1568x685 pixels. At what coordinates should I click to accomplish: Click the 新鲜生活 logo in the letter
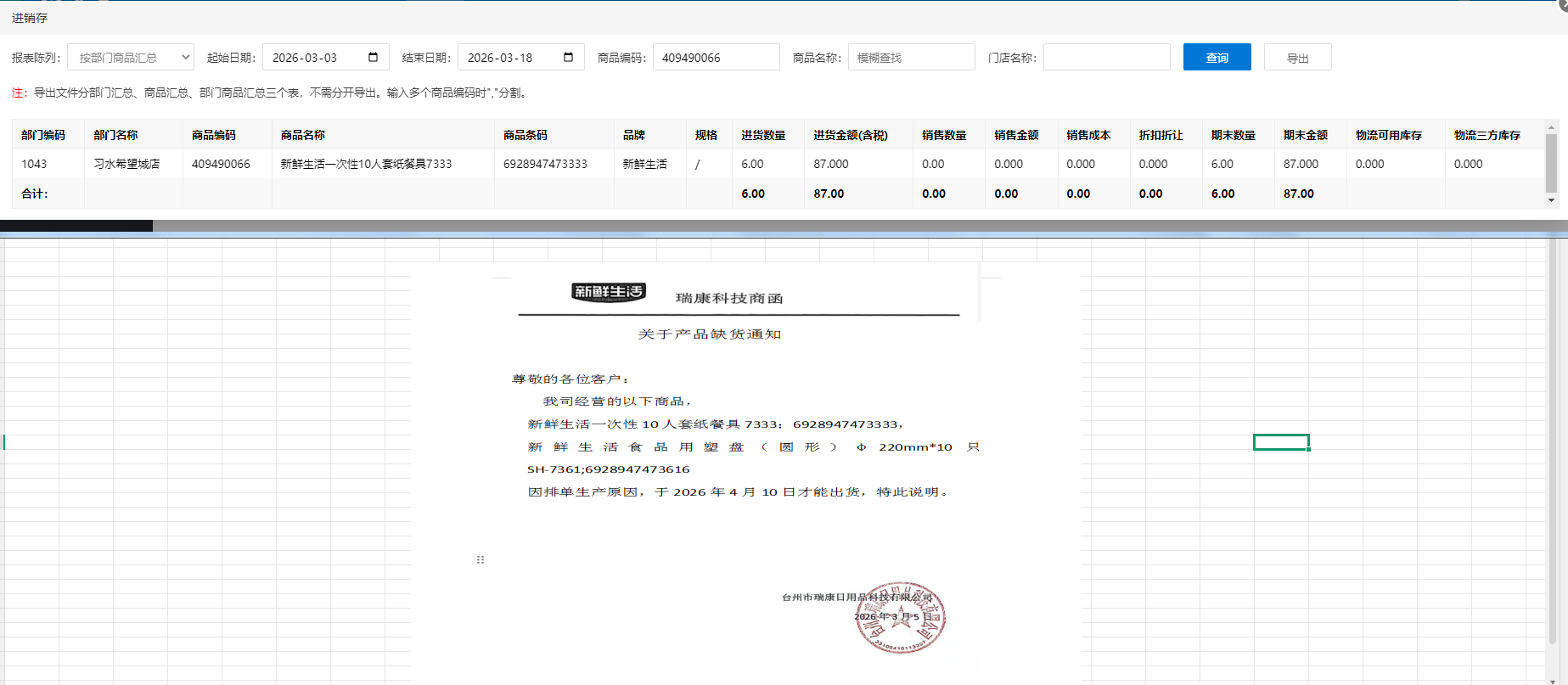(x=608, y=292)
